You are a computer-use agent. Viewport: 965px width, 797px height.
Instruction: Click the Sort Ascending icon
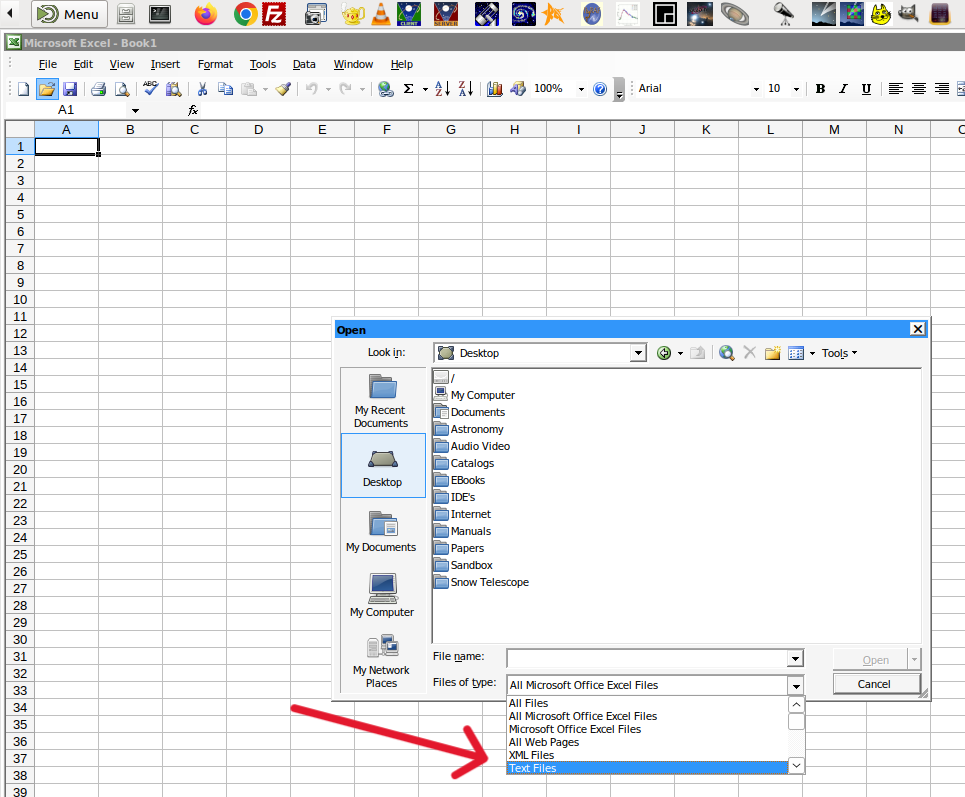point(442,89)
